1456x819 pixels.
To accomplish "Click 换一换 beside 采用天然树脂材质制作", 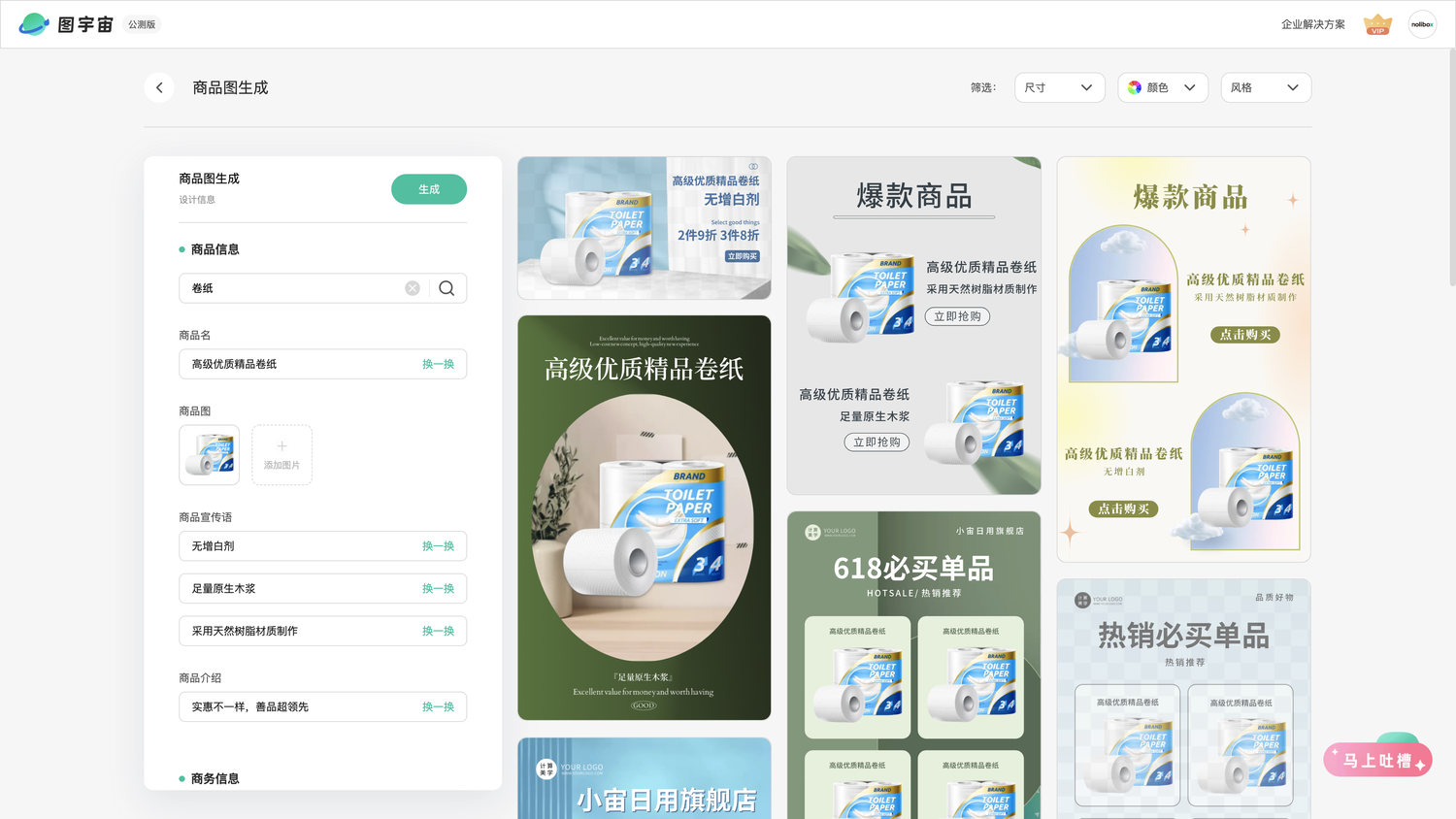I will coord(438,631).
